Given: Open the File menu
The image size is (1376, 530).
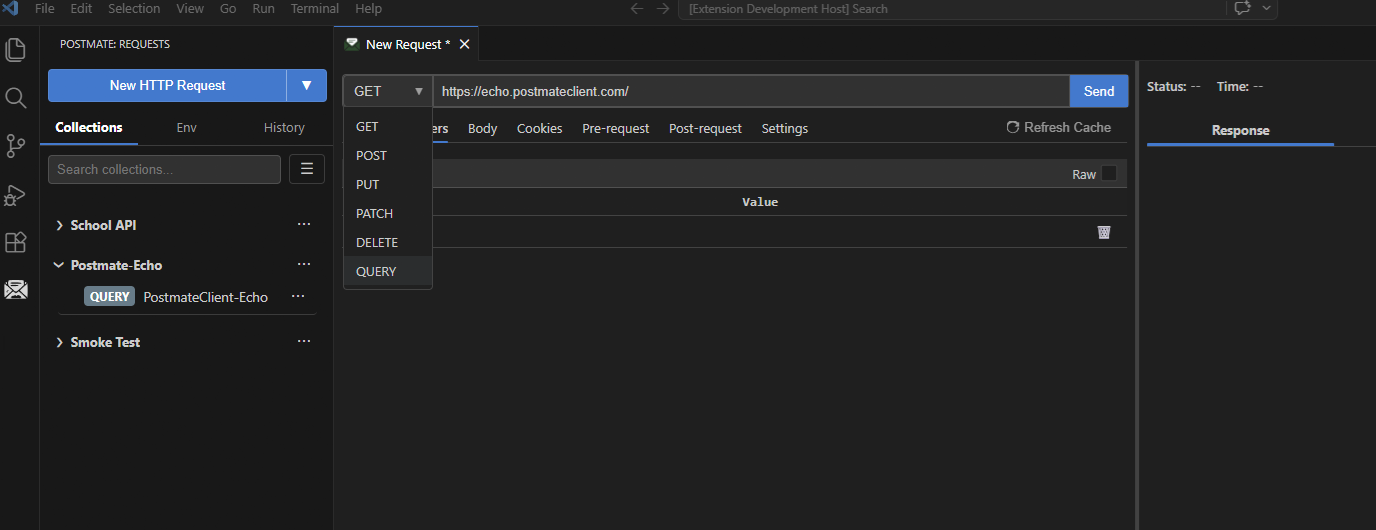Looking at the screenshot, I should [45, 8].
